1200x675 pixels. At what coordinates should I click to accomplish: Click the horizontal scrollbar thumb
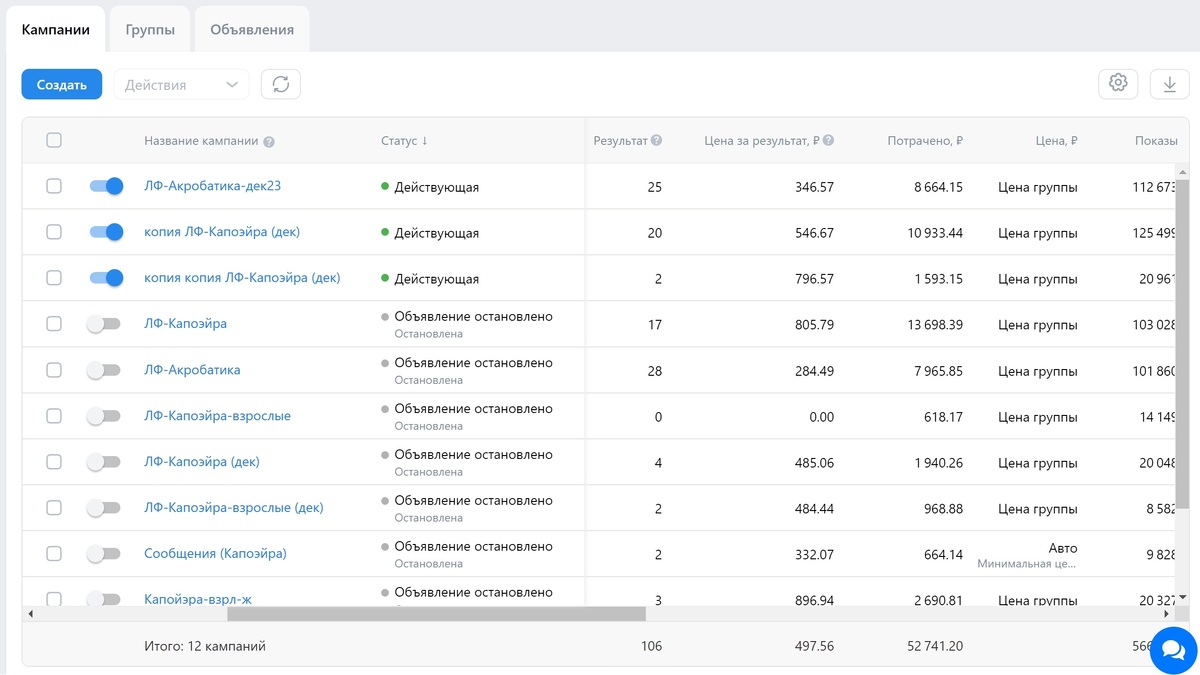pyautogui.click(x=437, y=614)
